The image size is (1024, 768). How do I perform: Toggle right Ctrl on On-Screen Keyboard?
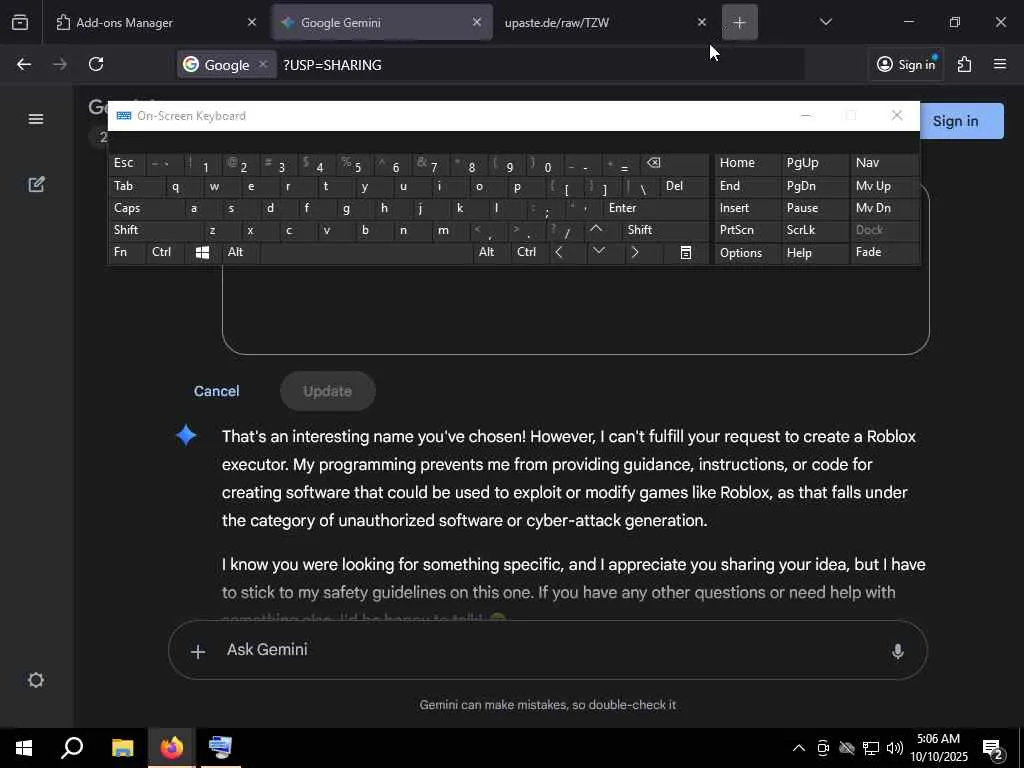pyautogui.click(x=530, y=252)
